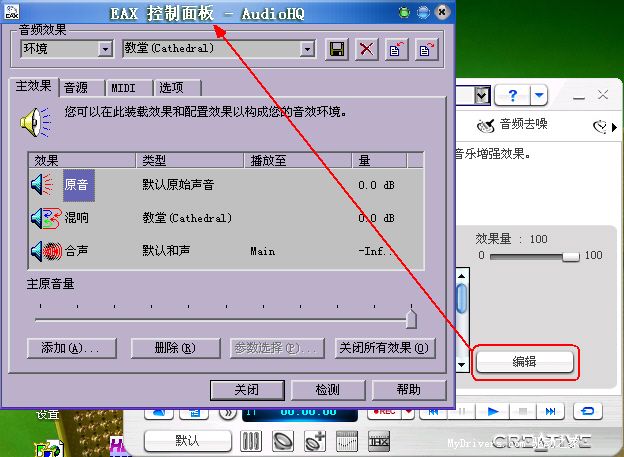This screenshot has width=624, height=457.
Task: Click the 音频去噪 audio cleanup icon
Action: [486, 126]
